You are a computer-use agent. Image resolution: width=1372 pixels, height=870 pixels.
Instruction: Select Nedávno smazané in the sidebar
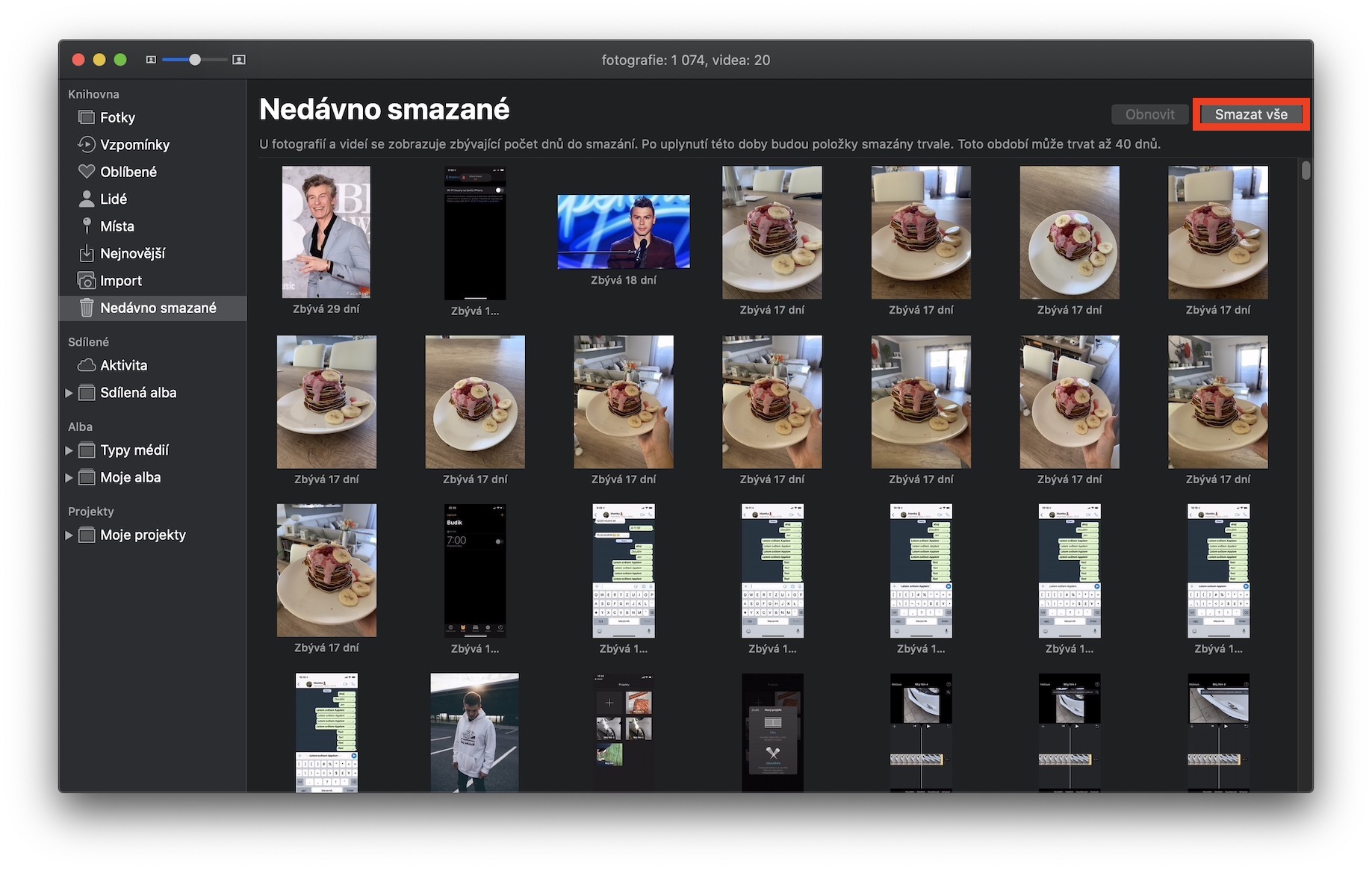[x=158, y=308]
